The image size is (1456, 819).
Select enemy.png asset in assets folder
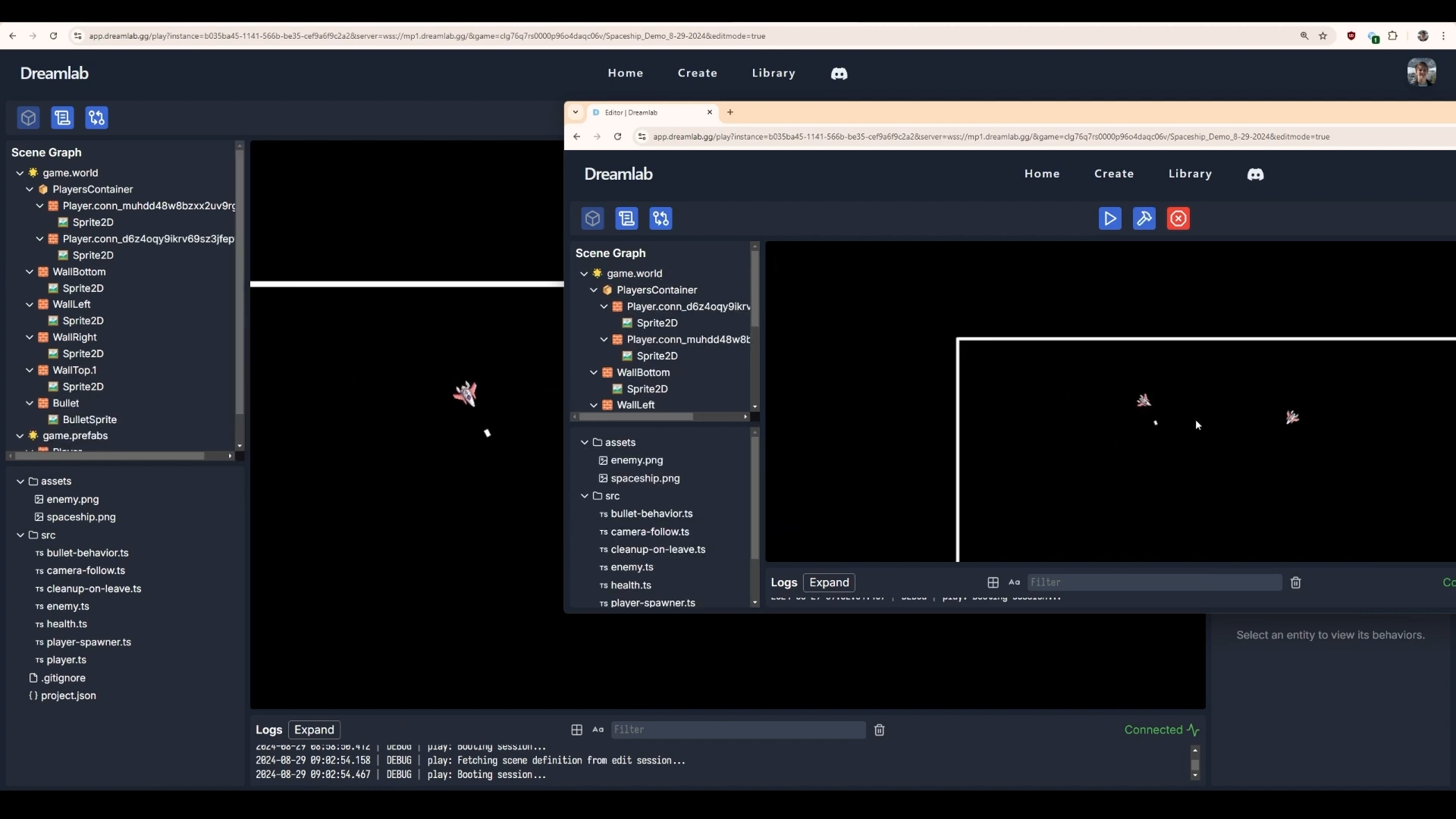[71, 498]
